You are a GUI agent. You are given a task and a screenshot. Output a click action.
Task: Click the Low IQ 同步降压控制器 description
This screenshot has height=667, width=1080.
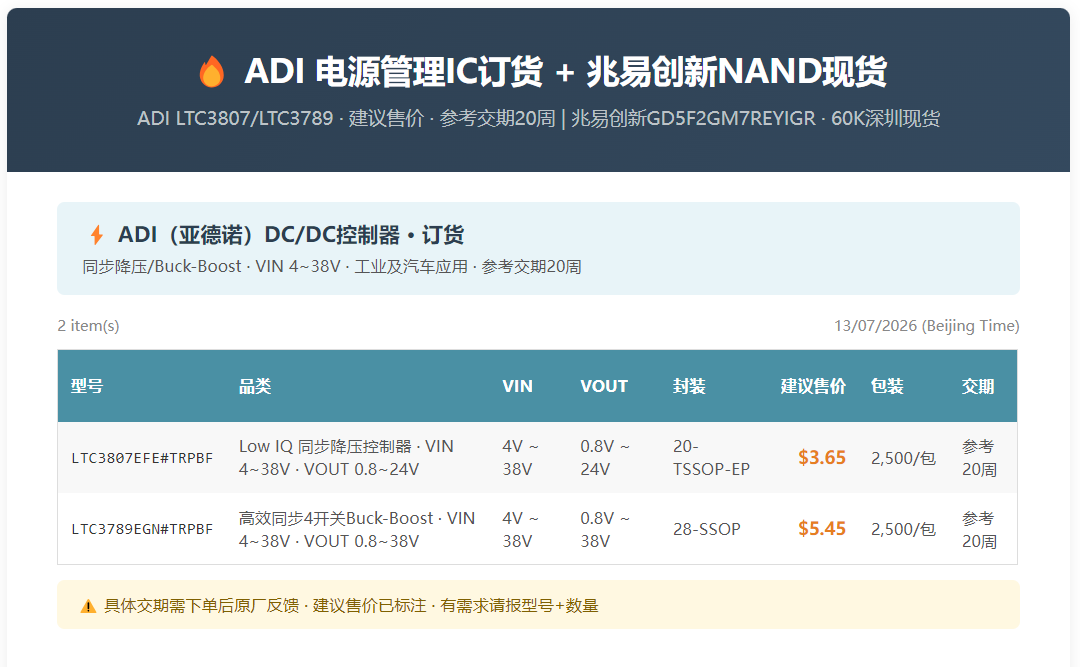click(346, 458)
